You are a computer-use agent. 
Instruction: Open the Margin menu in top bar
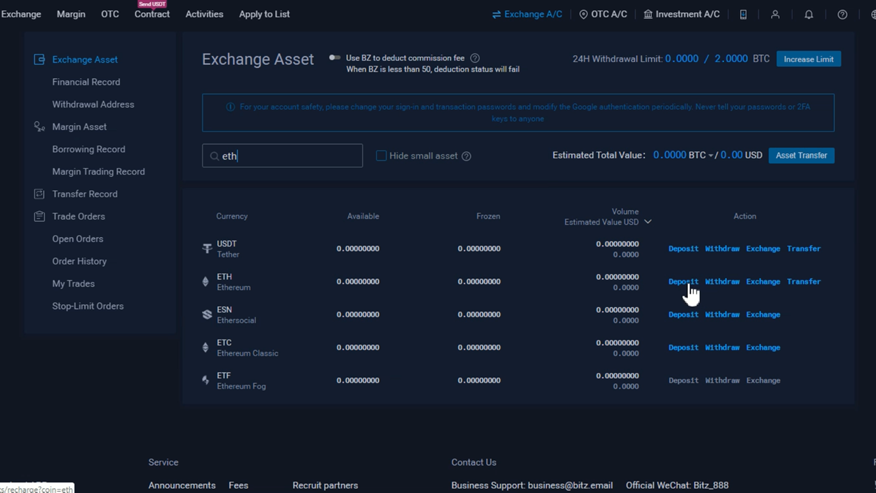[71, 14]
